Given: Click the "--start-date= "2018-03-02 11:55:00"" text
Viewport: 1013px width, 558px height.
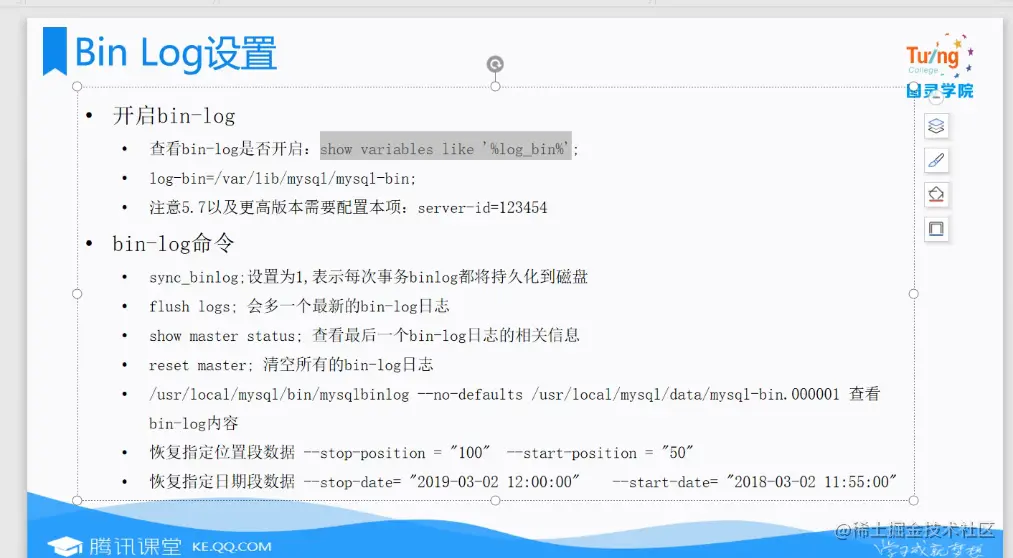Looking at the screenshot, I should click(755, 482).
